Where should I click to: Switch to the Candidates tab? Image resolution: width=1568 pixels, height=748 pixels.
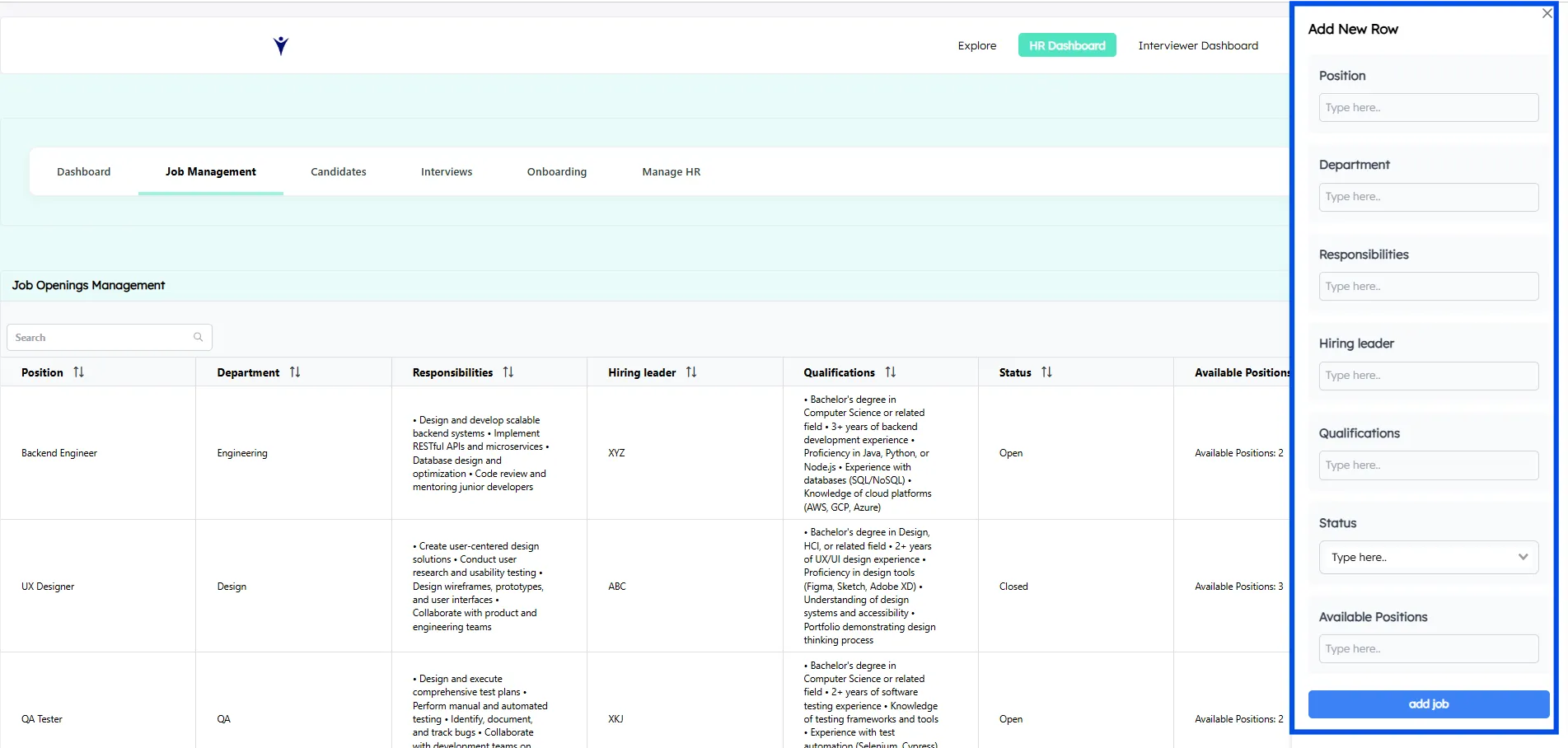(338, 172)
